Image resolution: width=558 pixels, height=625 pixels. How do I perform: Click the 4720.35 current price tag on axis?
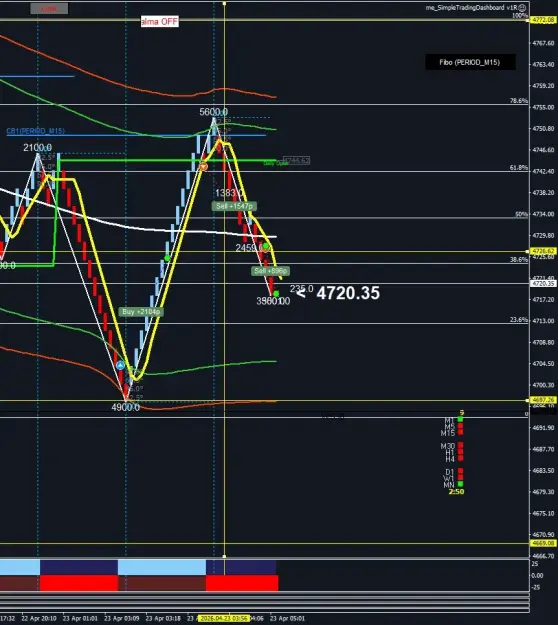point(544,284)
